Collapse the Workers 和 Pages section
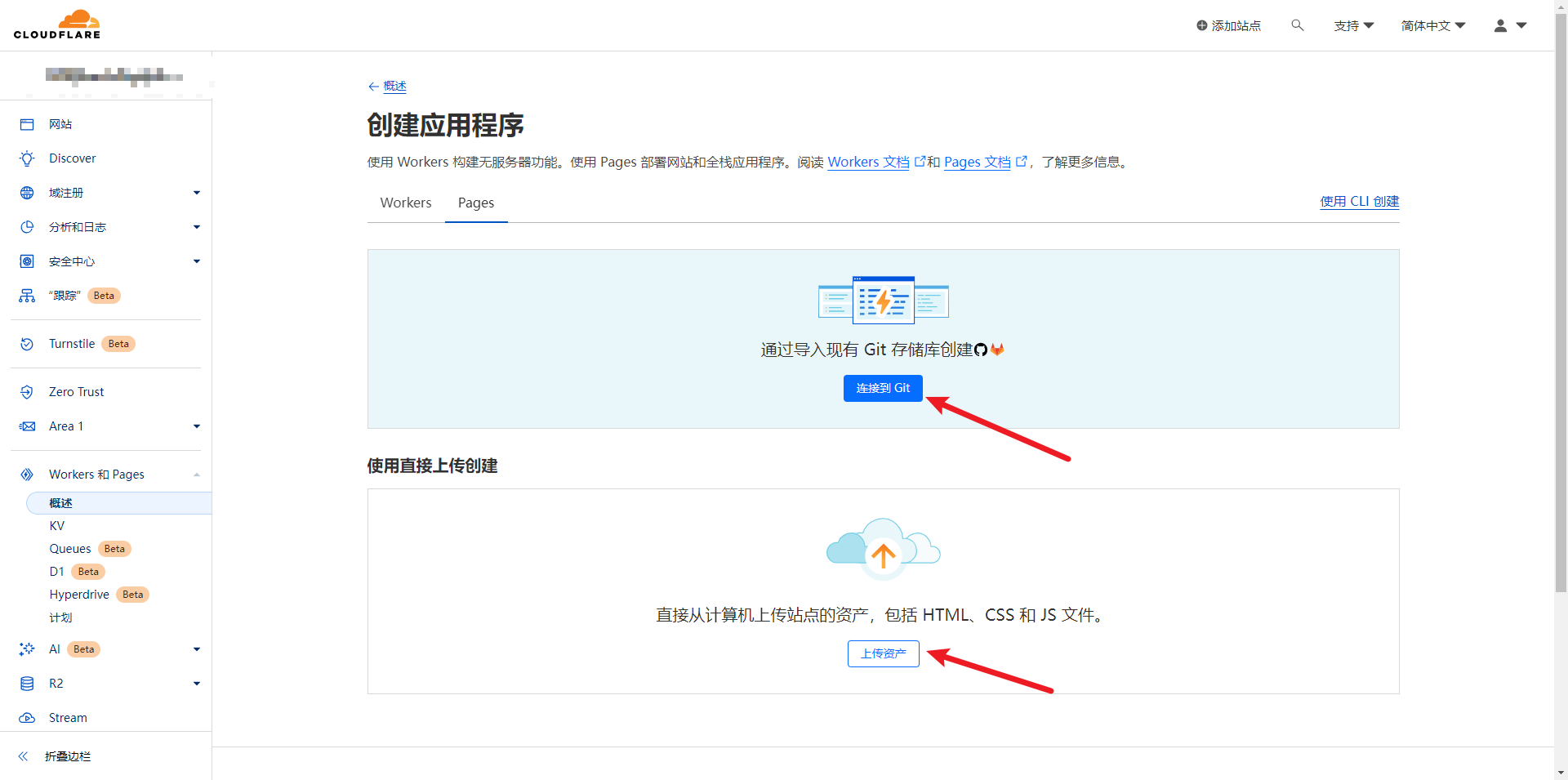The height and width of the screenshot is (780, 1568). tap(196, 475)
